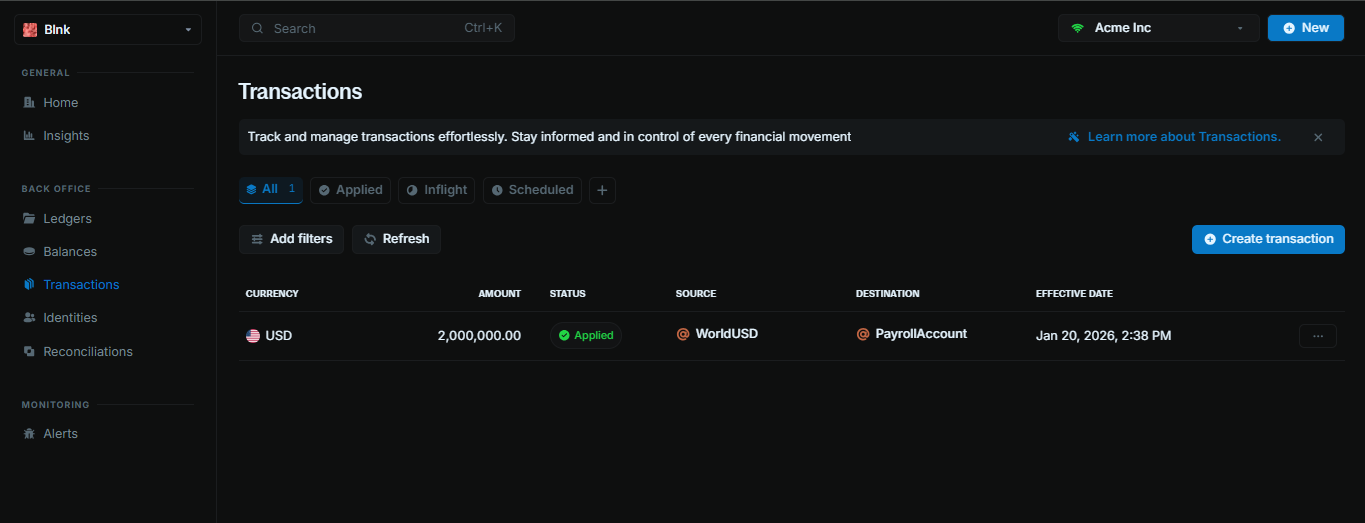Click the US flag currency icon

pyautogui.click(x=253, y=336)
